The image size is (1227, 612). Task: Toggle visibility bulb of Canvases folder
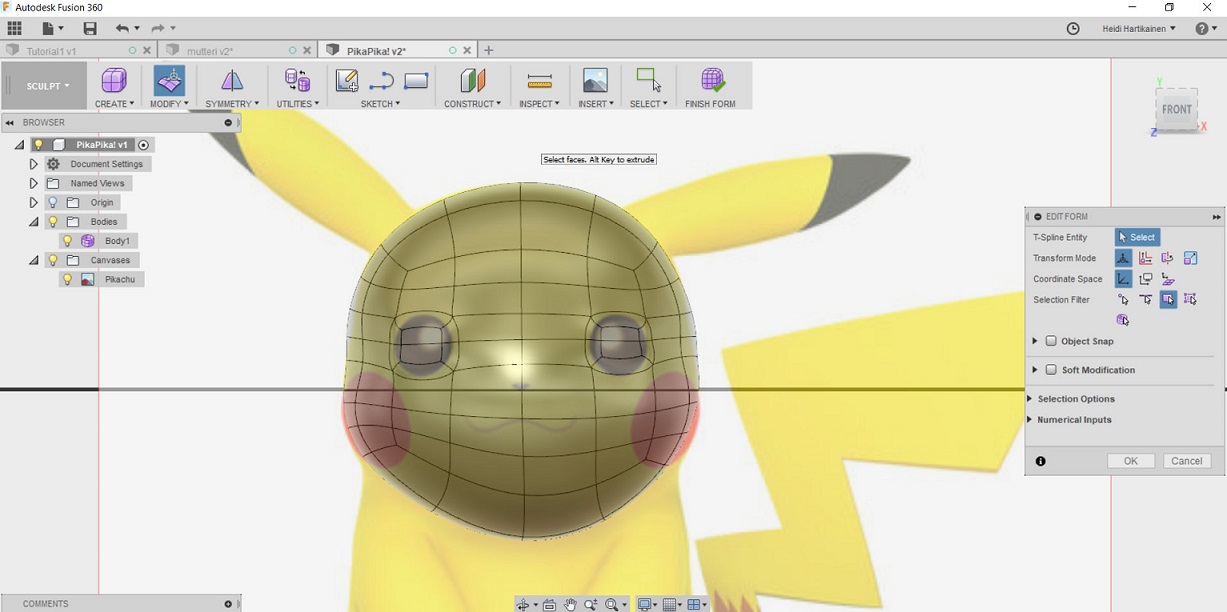(53, 260)
